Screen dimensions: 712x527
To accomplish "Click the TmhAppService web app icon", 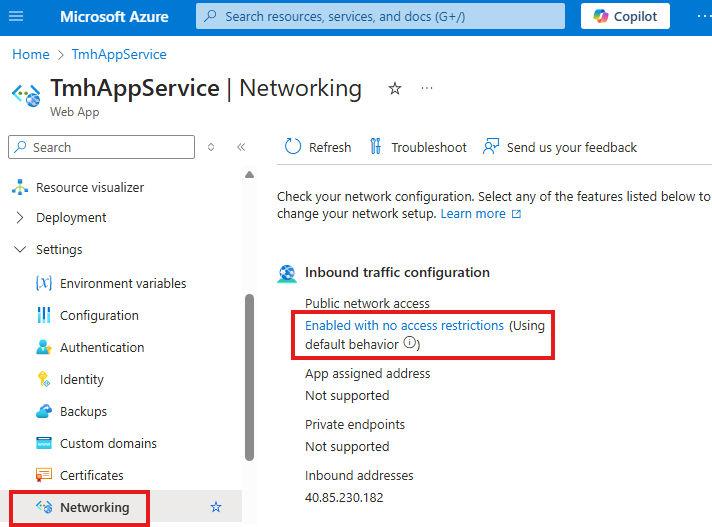I will click(26, 95).
